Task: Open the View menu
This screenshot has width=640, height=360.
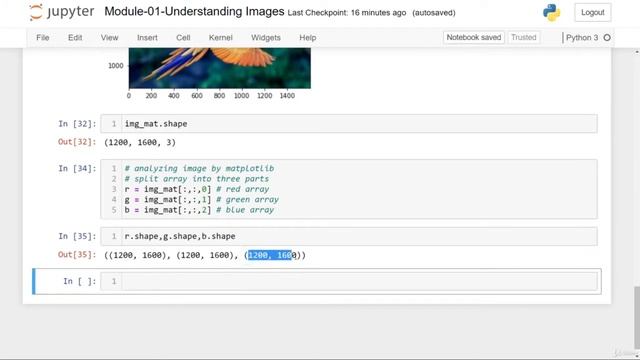Action: pyautogui.click(x=109, y=38)
